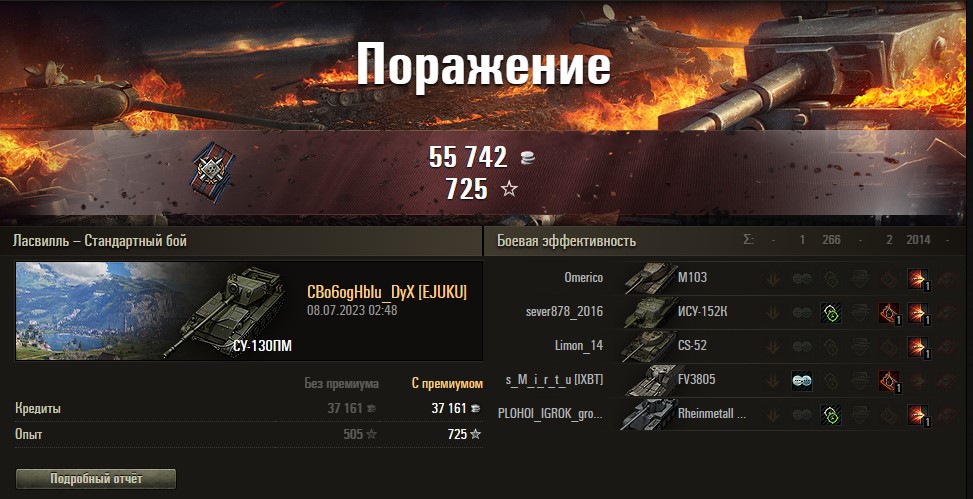The image size is (973, 499).
Task: Select the С премиумом column header
Action: point(447,384)
